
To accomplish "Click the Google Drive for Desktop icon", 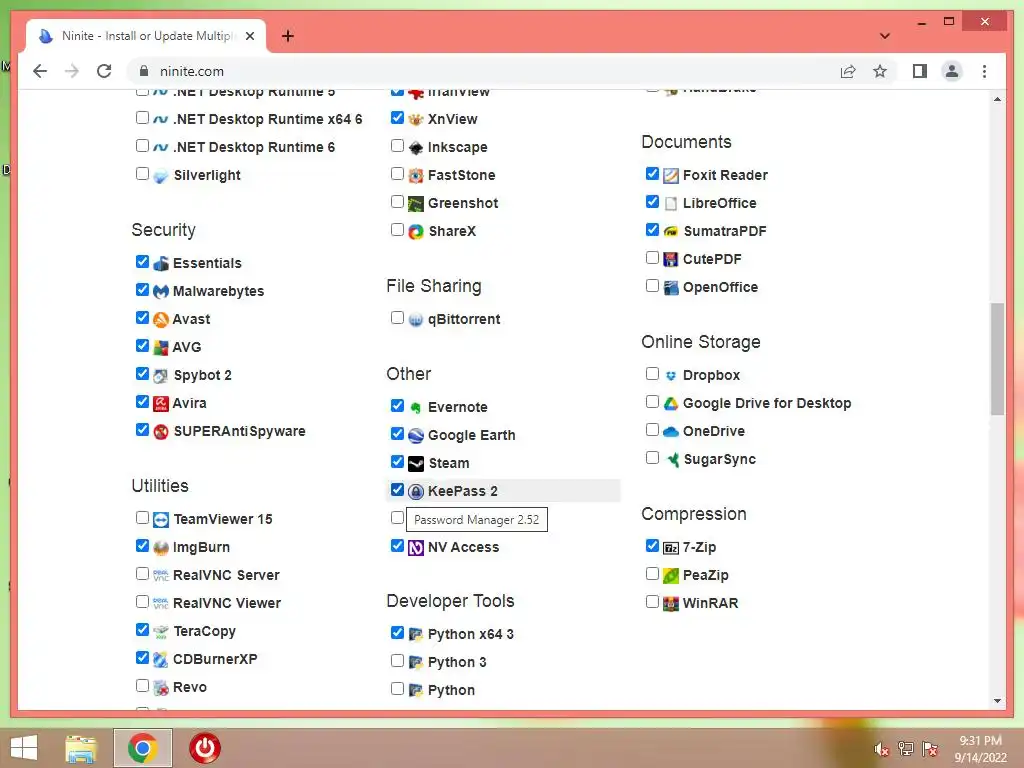I will click(671, 404).
